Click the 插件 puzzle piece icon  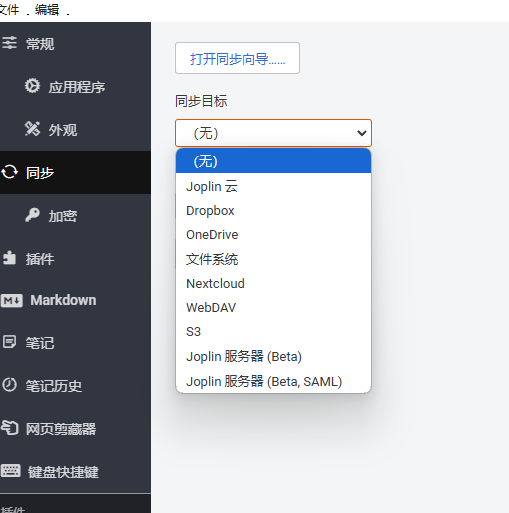click(9, 258)
